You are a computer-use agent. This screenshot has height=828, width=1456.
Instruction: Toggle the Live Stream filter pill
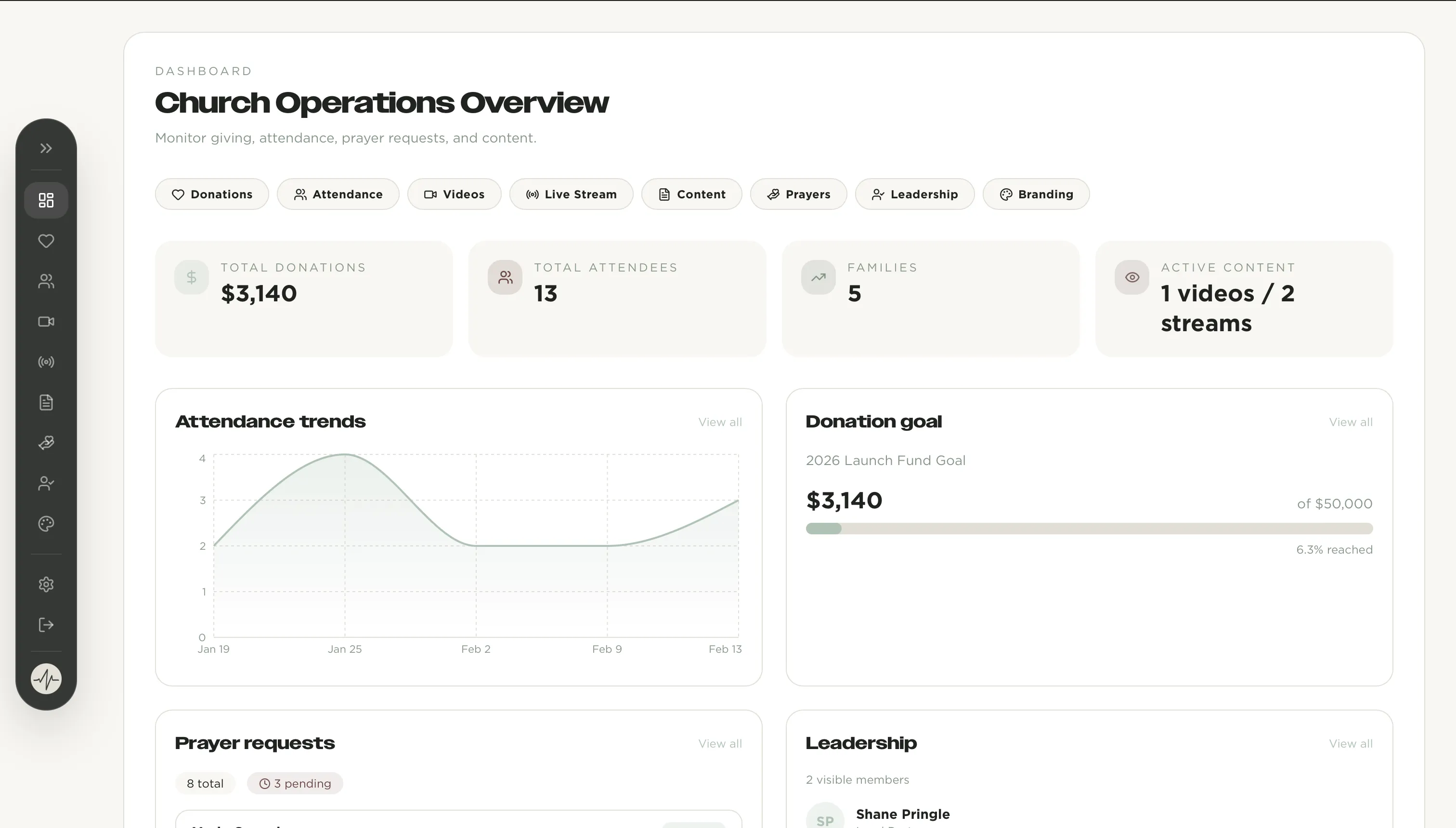point(571,194)
